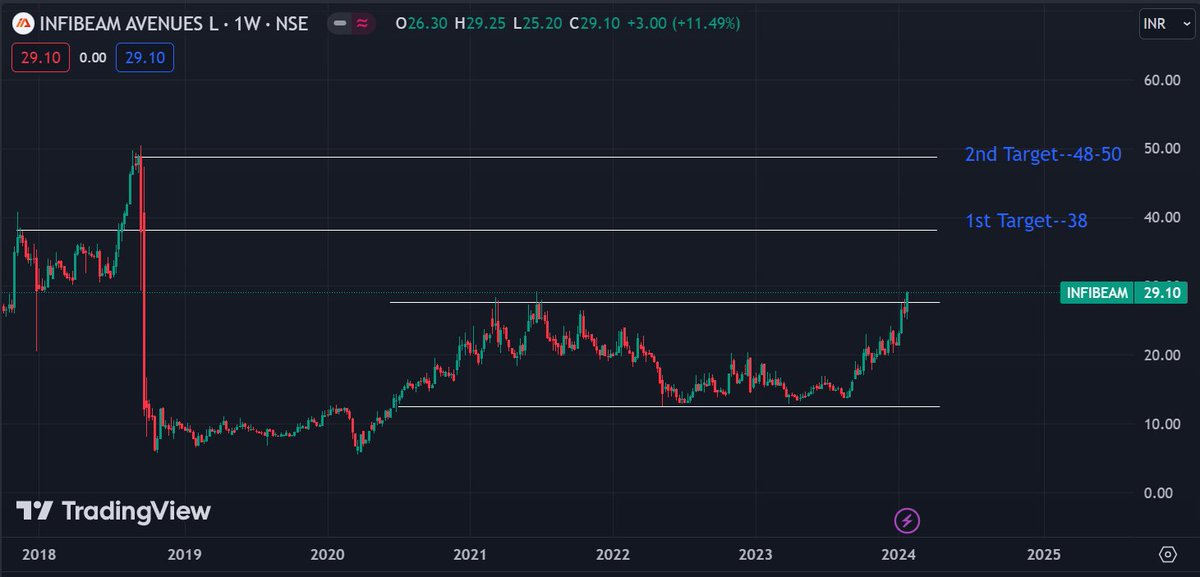The image size is (1200, 577).
Task: Click the green INFIBEAM price label
Action: tap(1097, 293)
